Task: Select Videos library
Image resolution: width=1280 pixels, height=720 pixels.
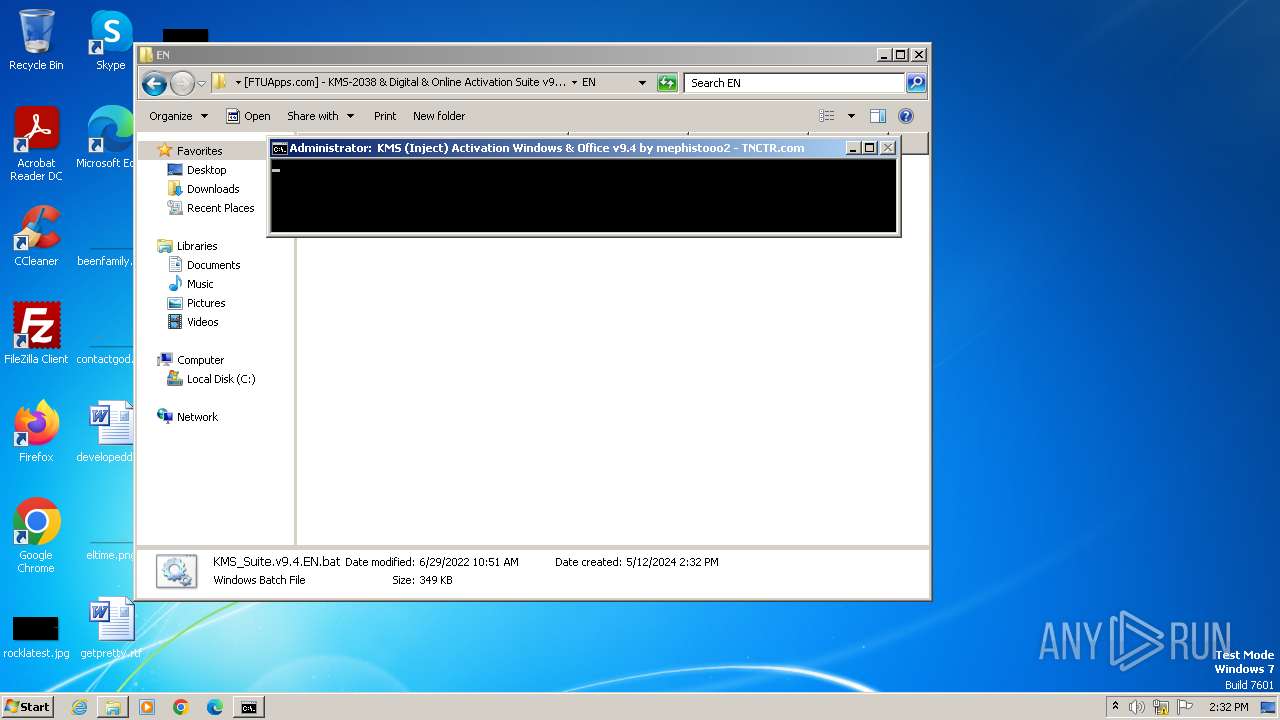Action: point(202,322)
